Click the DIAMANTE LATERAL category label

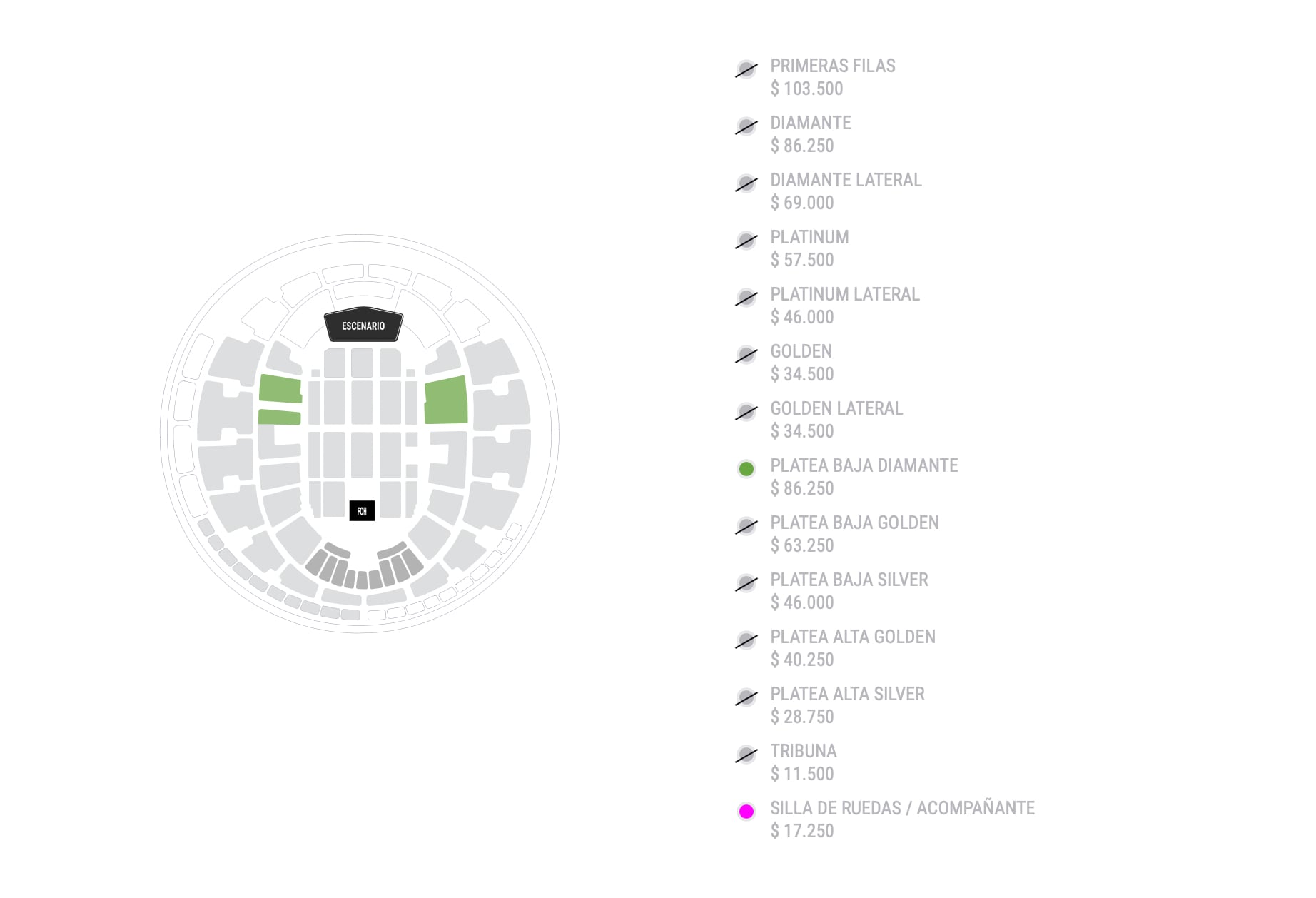846,181
